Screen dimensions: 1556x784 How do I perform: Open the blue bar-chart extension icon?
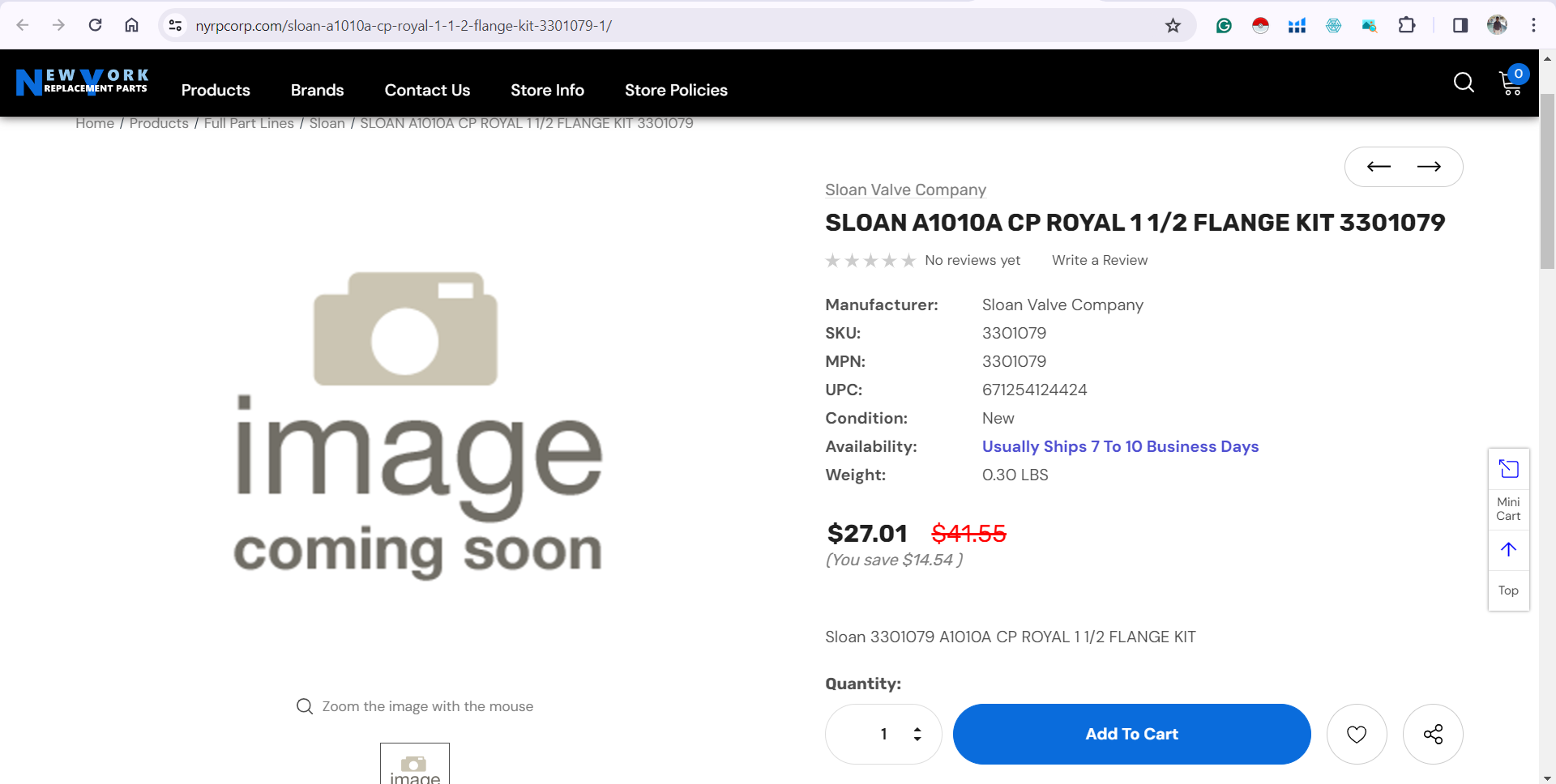pyautogui.click(x=1297, y=25)
